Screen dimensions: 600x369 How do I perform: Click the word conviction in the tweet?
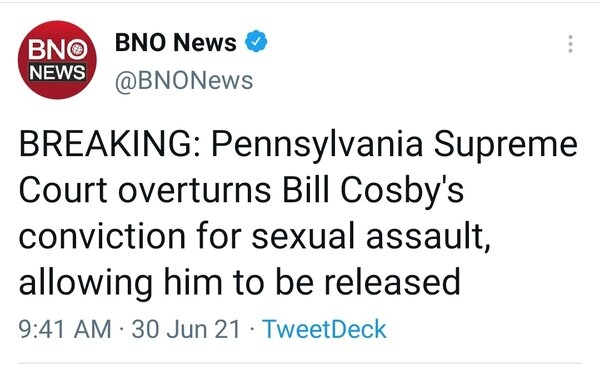click(103, 237)
